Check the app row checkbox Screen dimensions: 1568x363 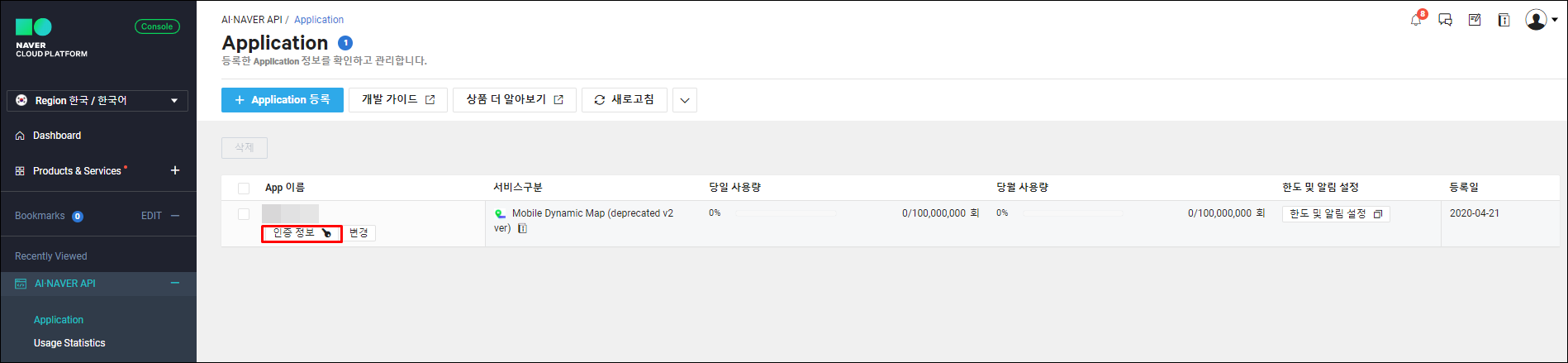tap(244, 214)
